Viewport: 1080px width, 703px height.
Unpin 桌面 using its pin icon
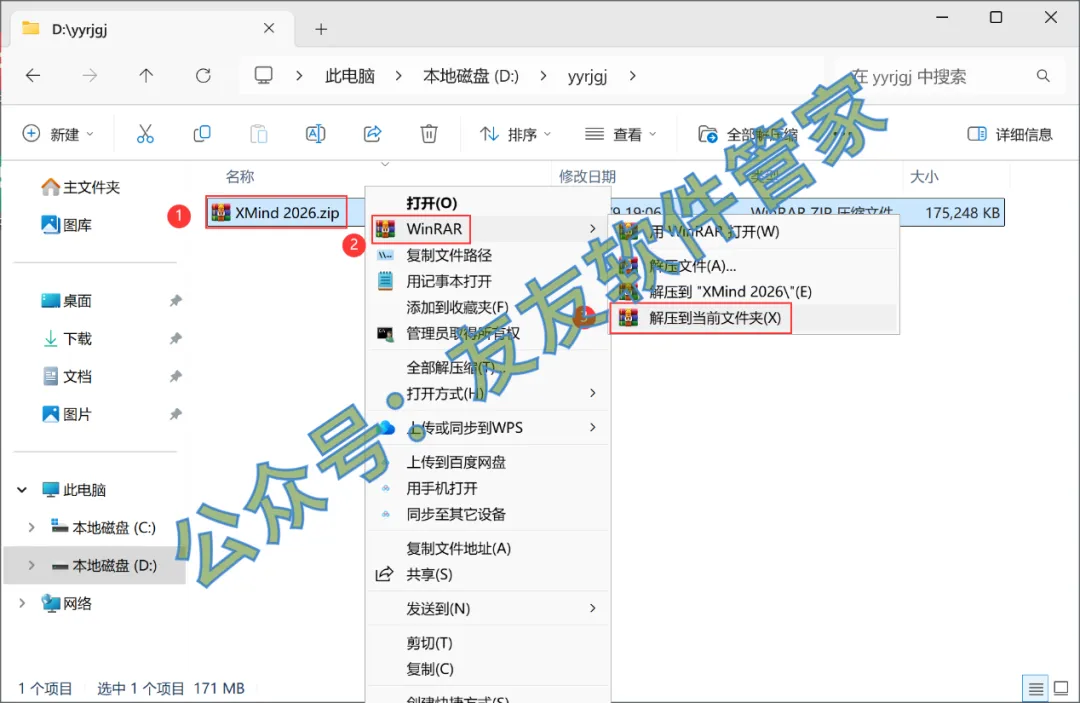tap(176, 301)
